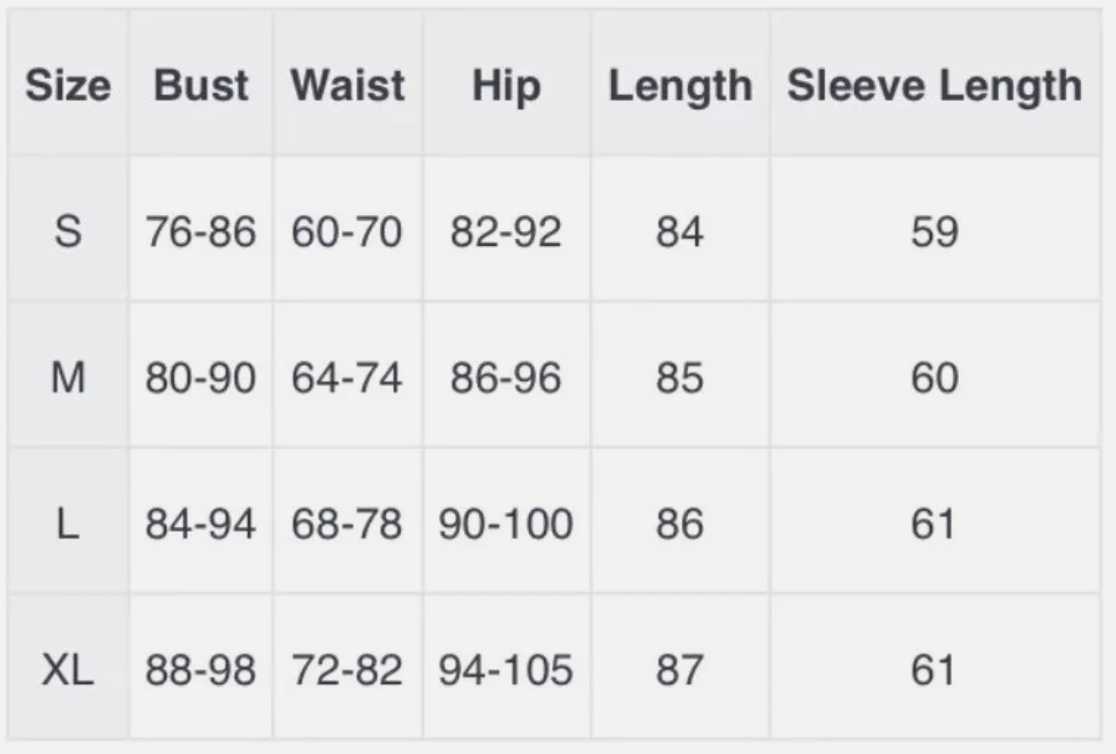Viewport: 1116px width, 754px height.
Task: Click length value 84 in S row
Action: click(680, 232)
